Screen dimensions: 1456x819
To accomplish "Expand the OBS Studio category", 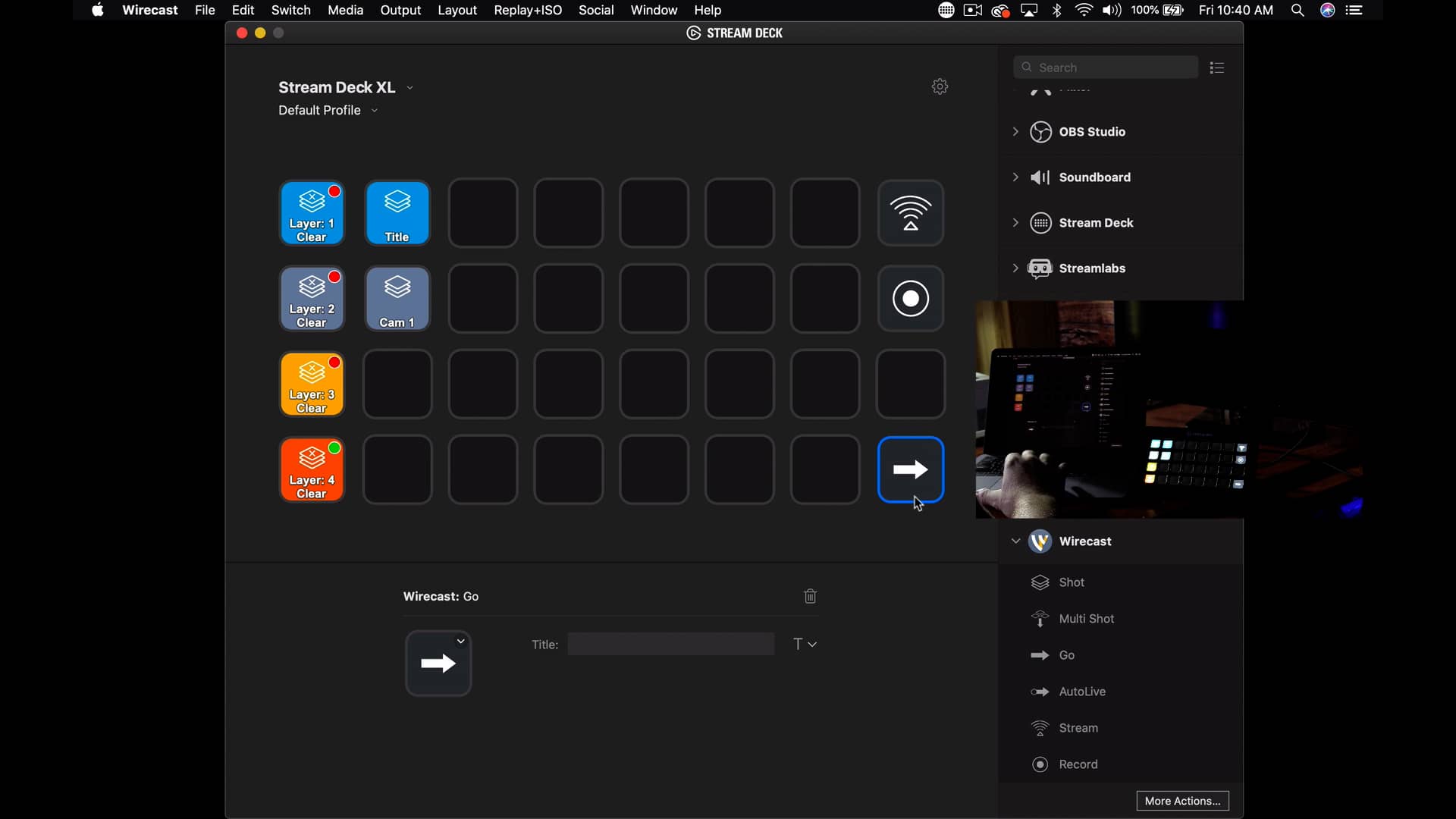I will 1016,132.
